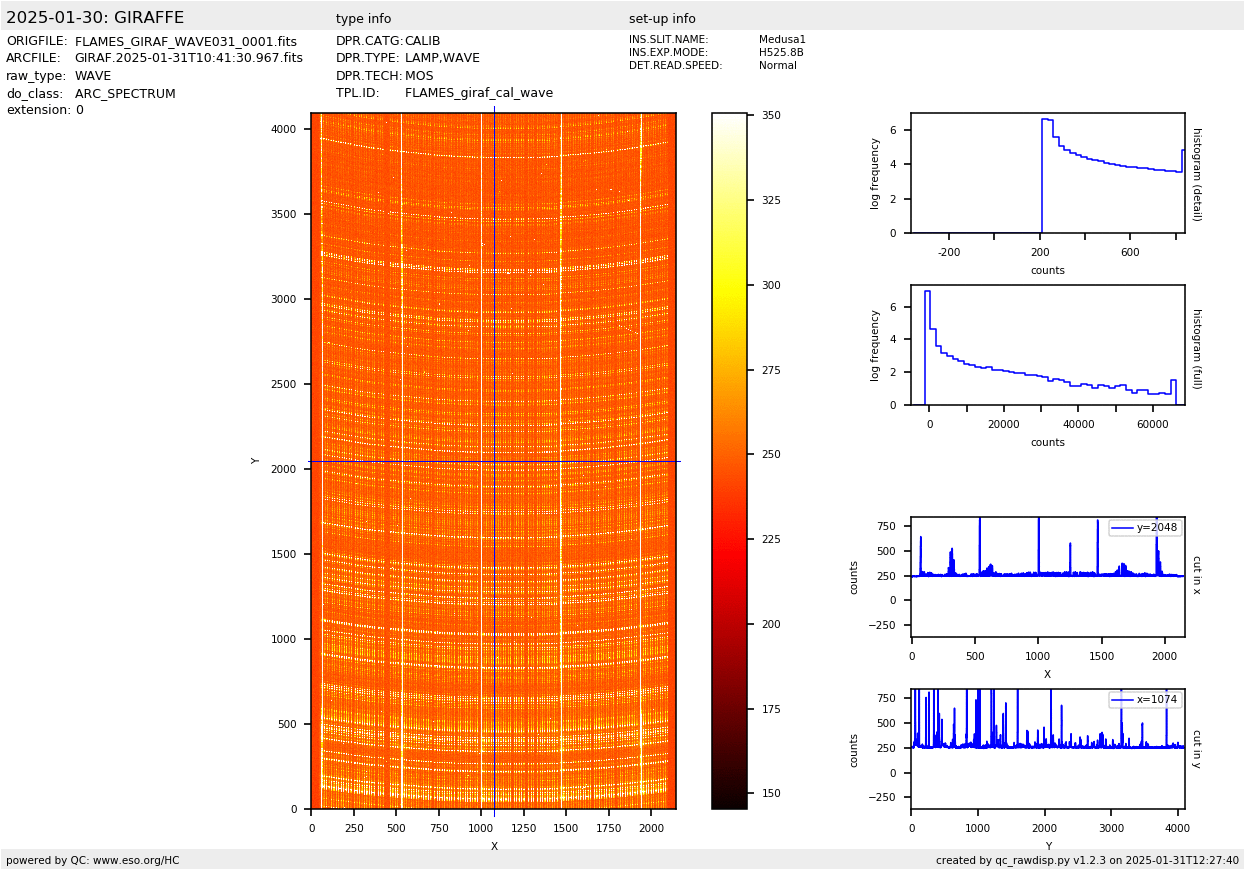Click the y=2048 legend in cut in x plot
Viewport: 1245px width, 870px height.
1145,528
